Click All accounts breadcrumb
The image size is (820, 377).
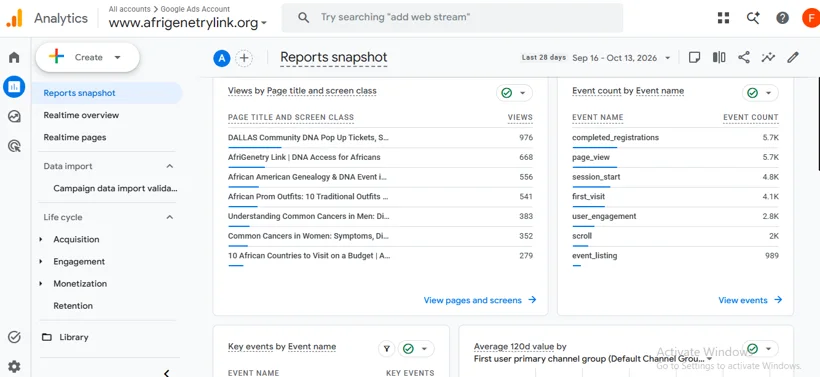tap(129, 9)
